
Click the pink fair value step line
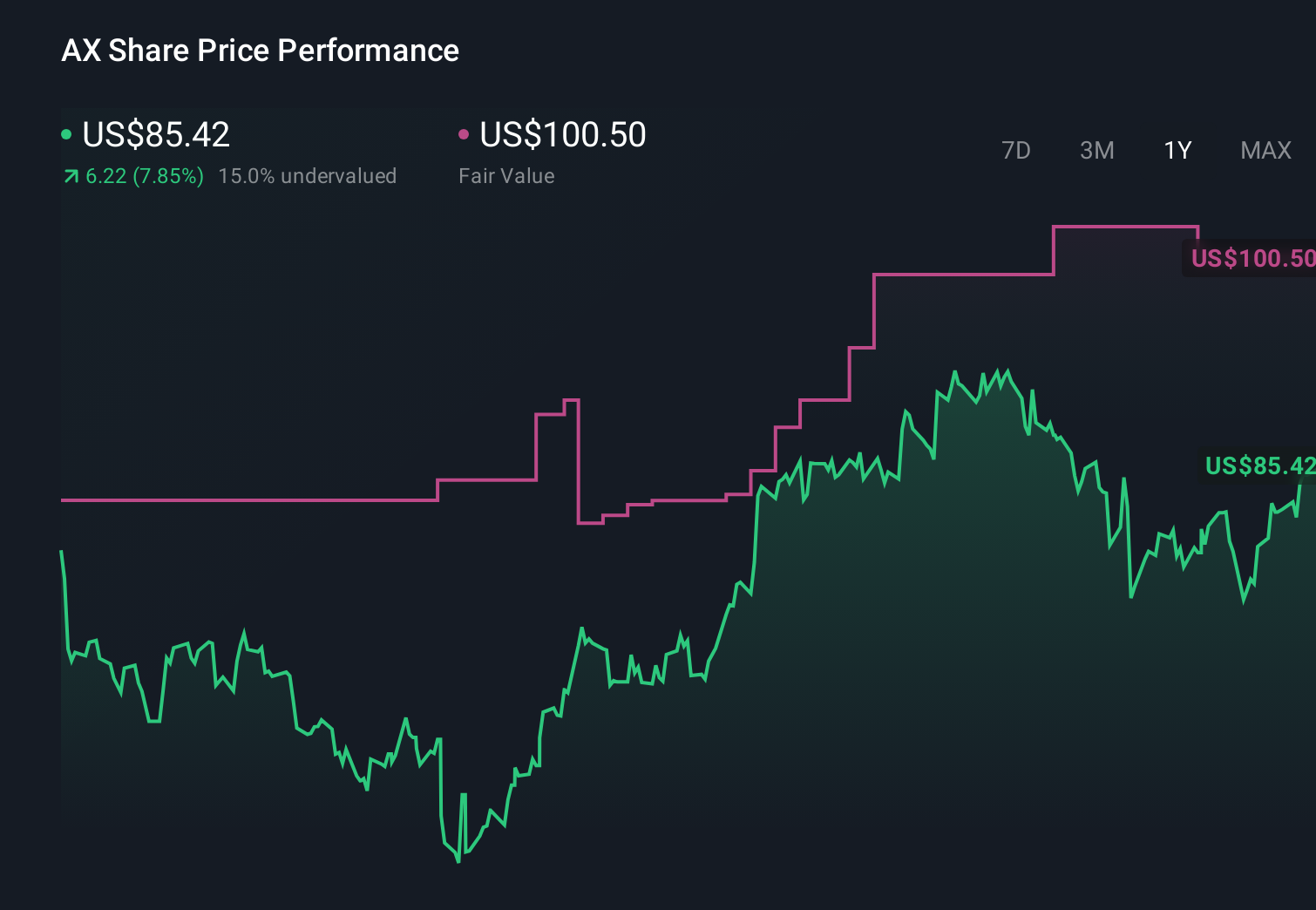[261, 500]
